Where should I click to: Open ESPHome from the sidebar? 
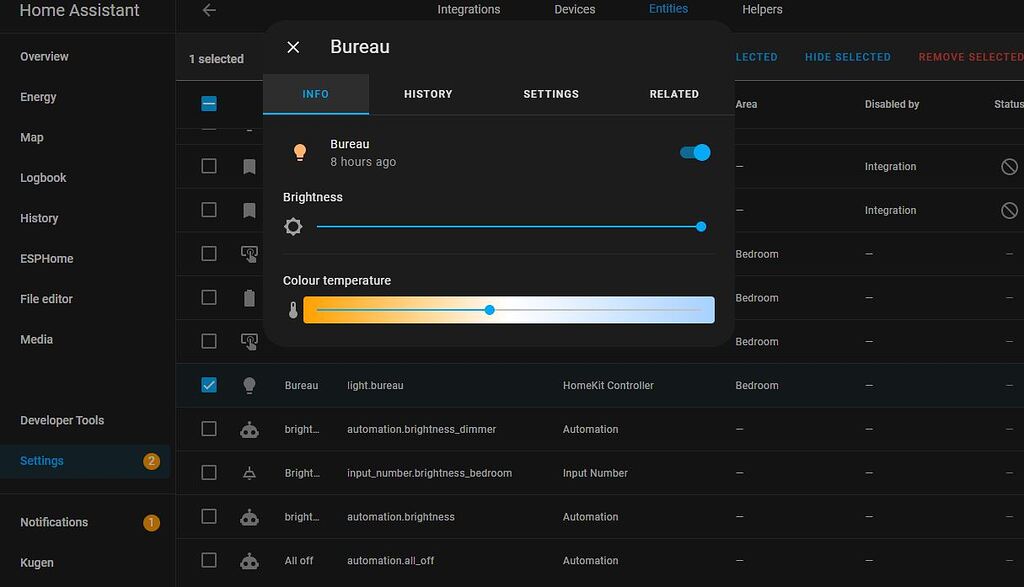pyautogui.click(x=47, y=258)
